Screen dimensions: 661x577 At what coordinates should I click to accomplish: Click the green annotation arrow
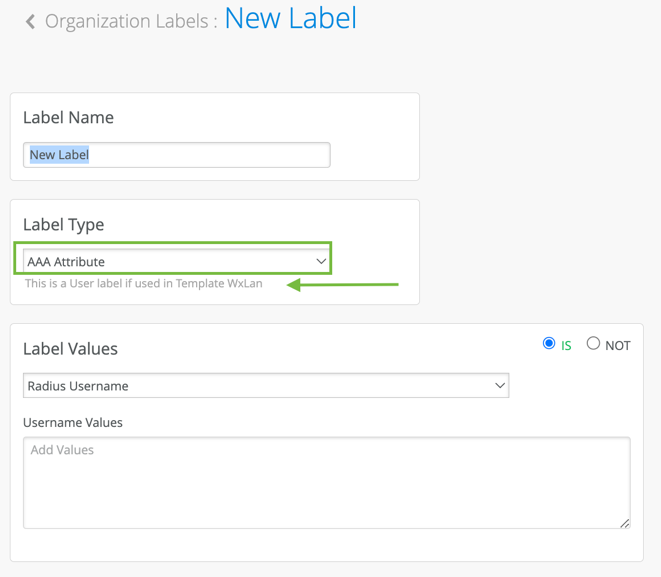click(x=343, y=285)
